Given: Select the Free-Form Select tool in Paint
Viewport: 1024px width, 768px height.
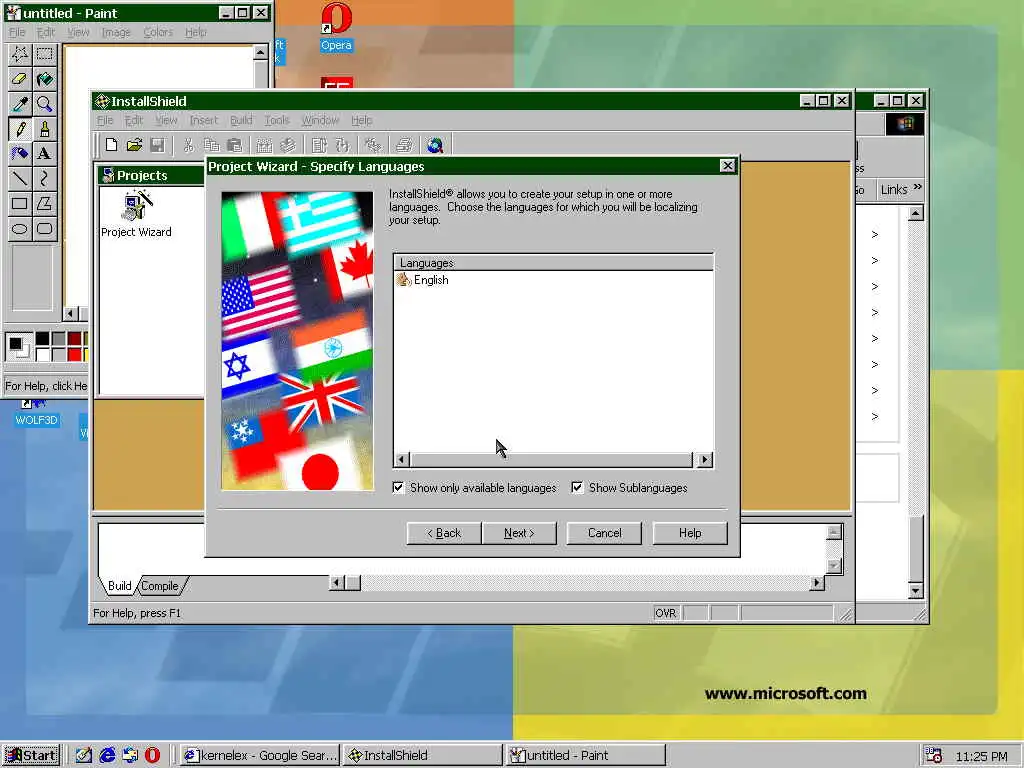Looking at the screenshot, I should (20, 54).
